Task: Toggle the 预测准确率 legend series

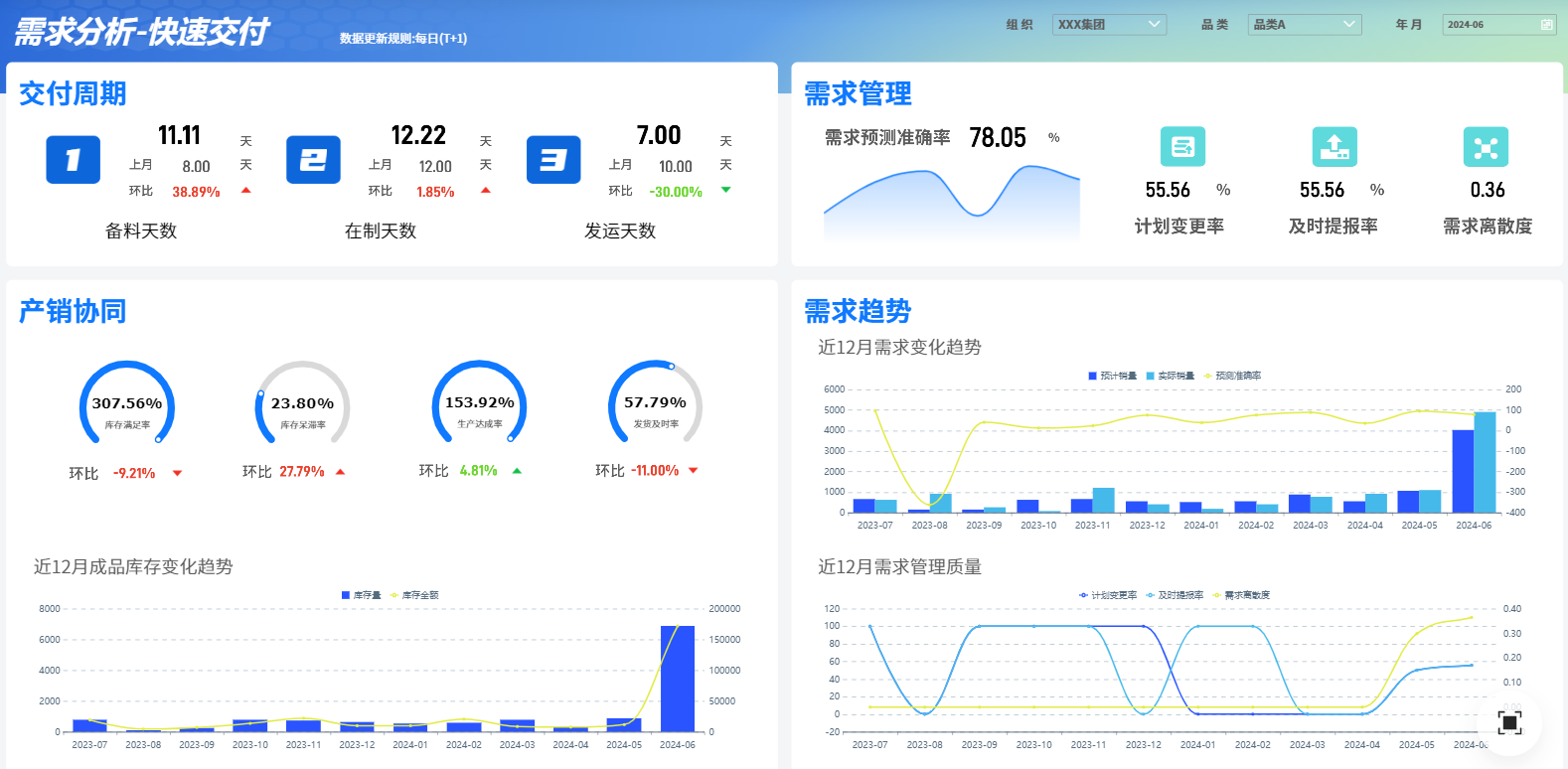Action: click(1232, 376)
